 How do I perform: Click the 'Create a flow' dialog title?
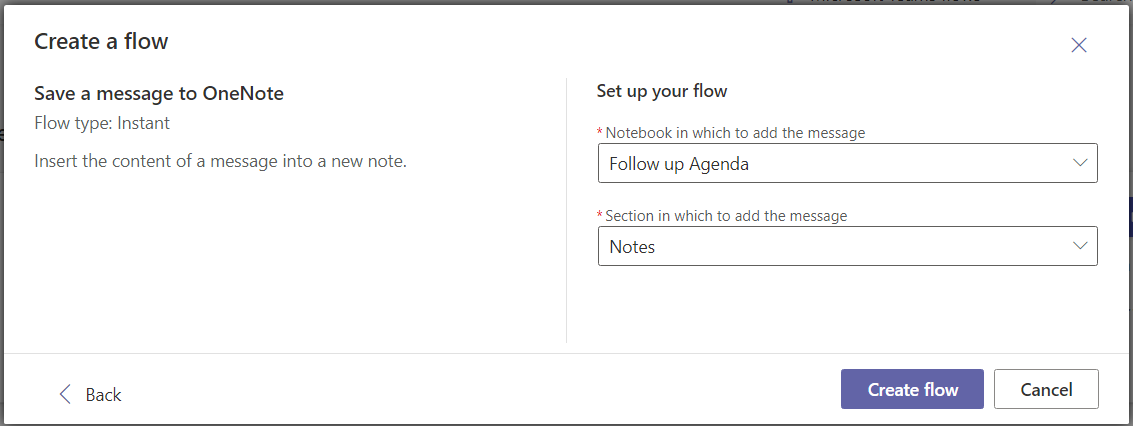(x=101, y=41)
